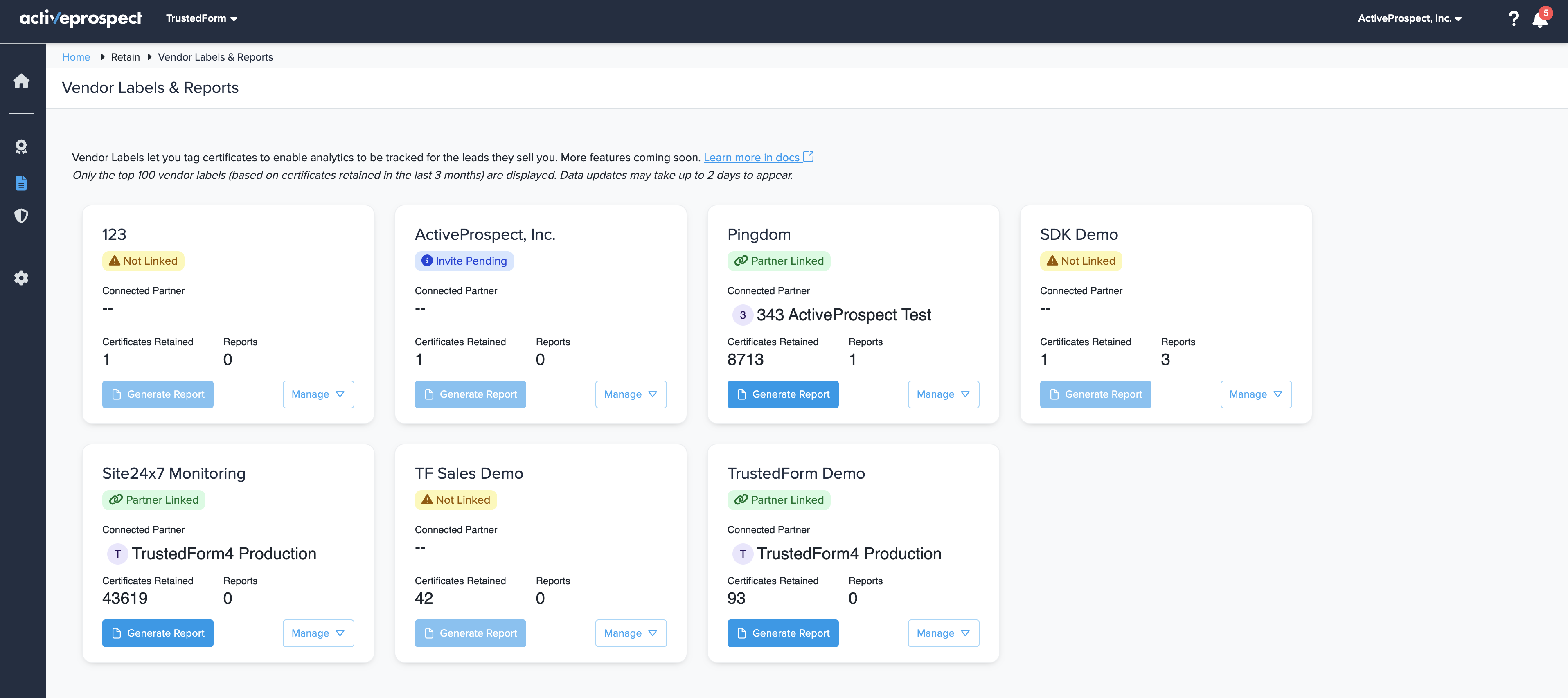Open Manage dropdown for ActiveProspect, Inc. card
Image resolution: width=1568 pixels, height=698 pixels.
631,394
